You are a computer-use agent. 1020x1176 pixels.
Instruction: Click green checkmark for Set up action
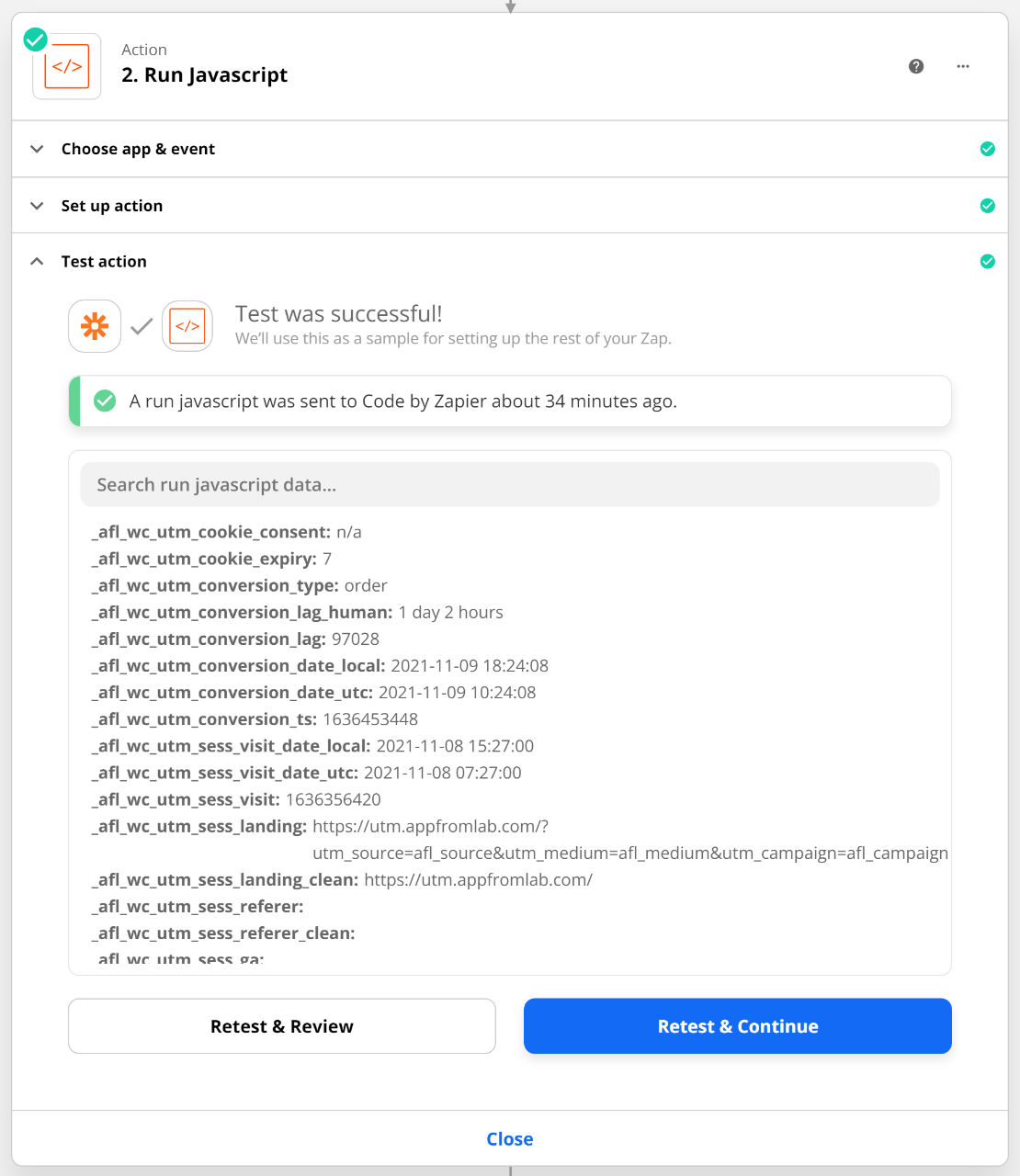988,206
